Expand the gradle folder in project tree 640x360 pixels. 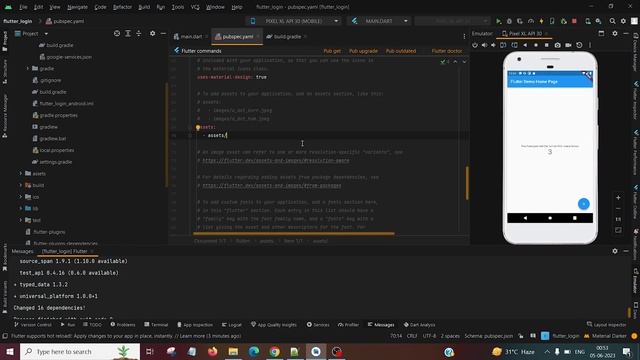(x=28, y=69)
